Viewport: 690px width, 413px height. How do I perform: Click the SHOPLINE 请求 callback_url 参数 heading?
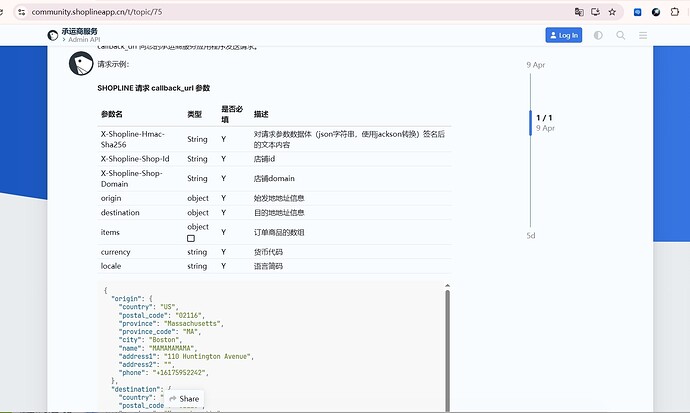pos(154,88)
